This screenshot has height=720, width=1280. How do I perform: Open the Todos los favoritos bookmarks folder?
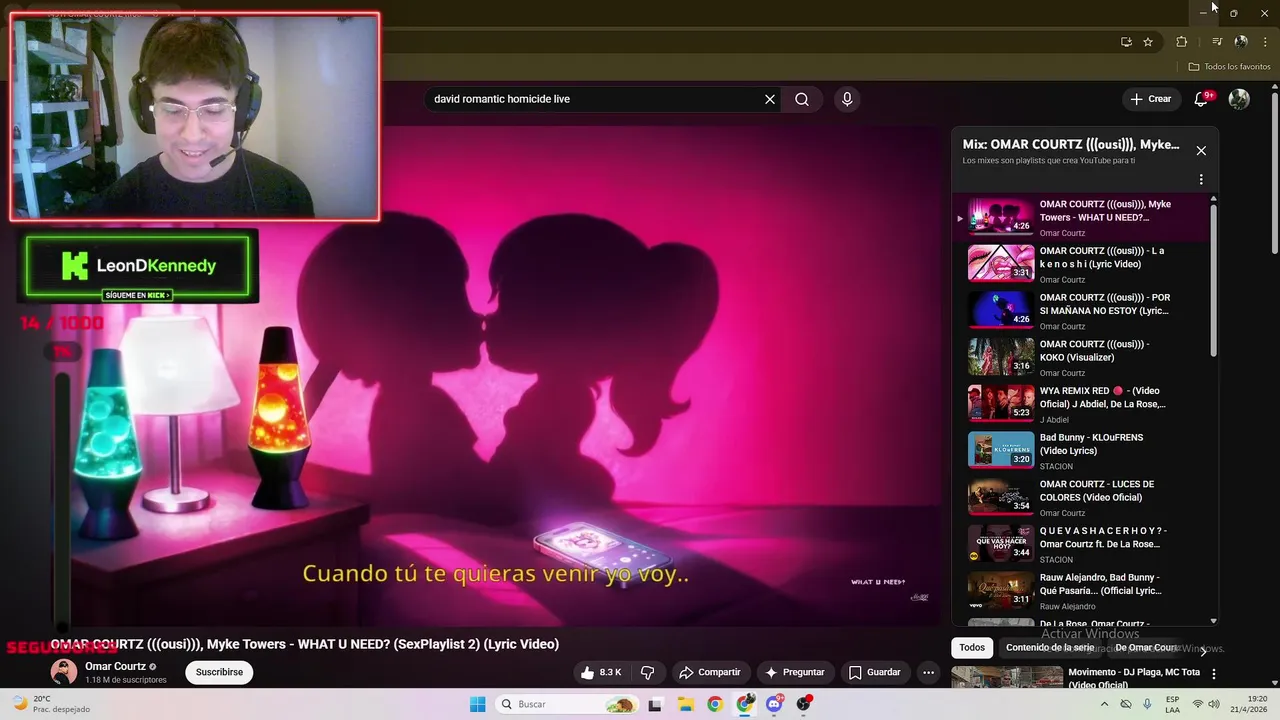tap(1229, 67)
